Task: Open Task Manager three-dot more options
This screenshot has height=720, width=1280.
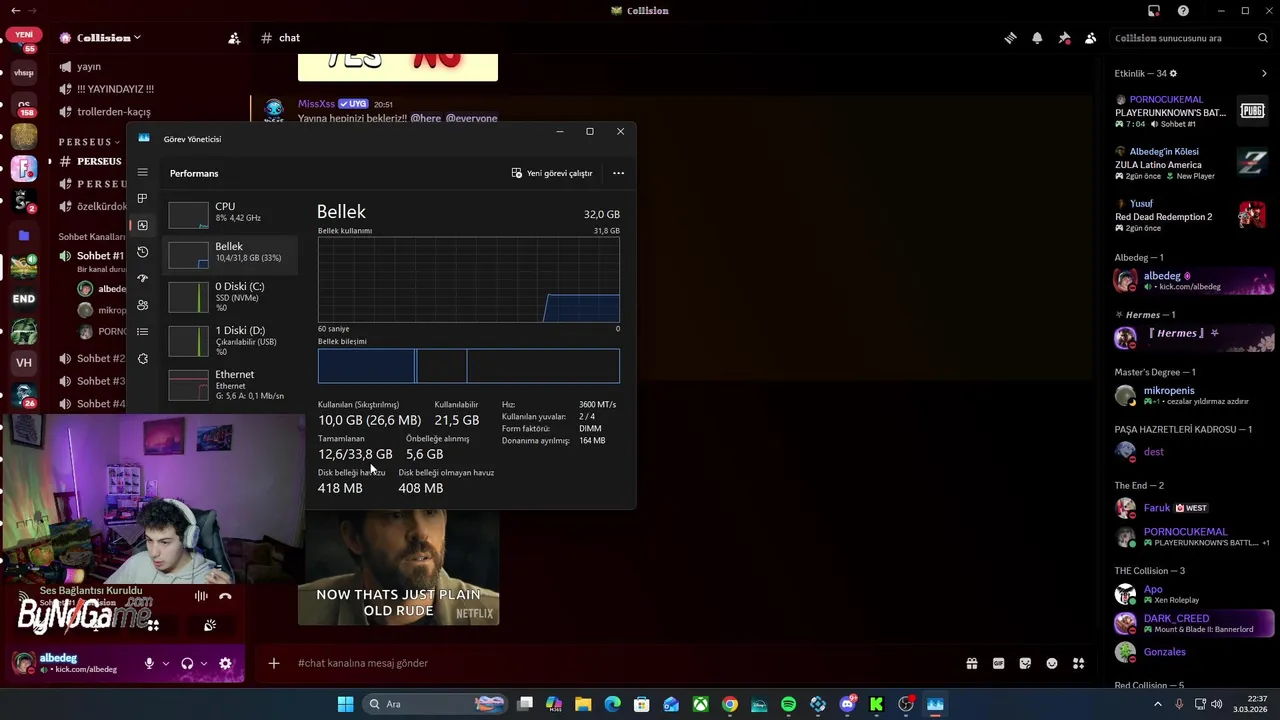Action: 618,173
